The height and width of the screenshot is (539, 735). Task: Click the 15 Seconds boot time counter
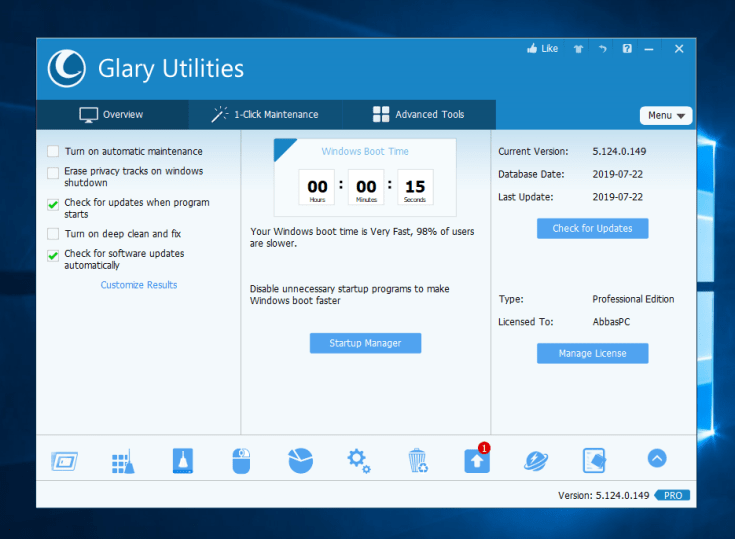pyautogui.click(x=415, y=187)
